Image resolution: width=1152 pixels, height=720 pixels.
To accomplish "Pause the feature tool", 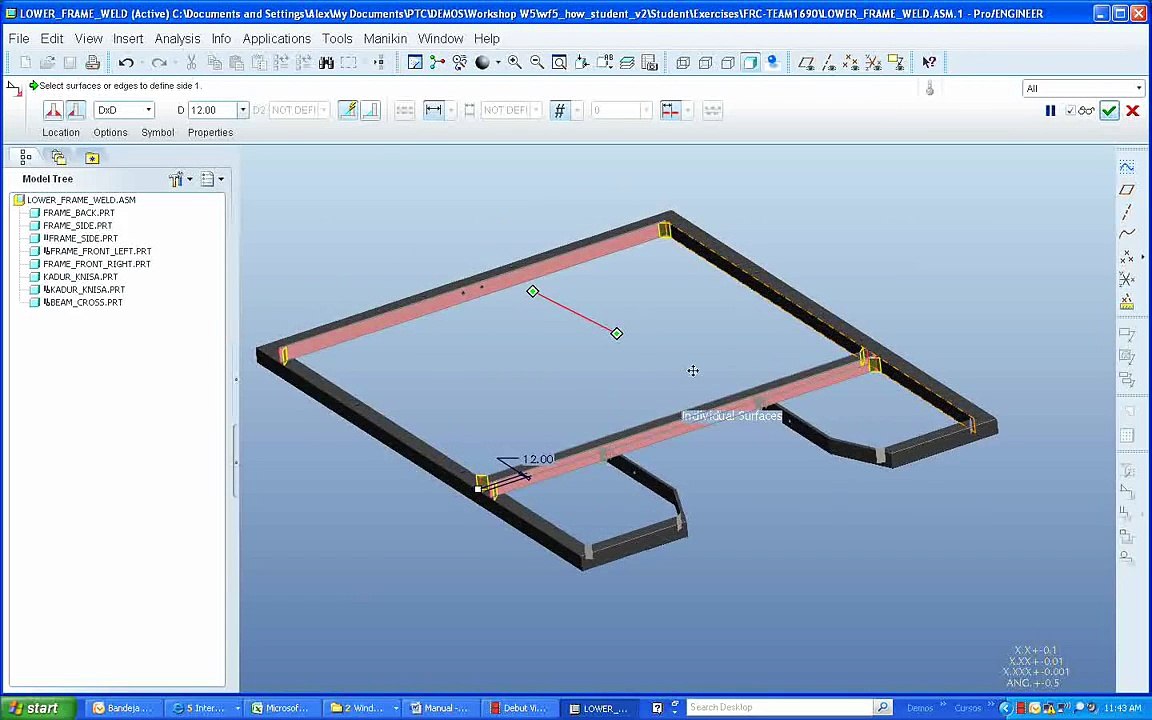I will [x=1051, y=110].
